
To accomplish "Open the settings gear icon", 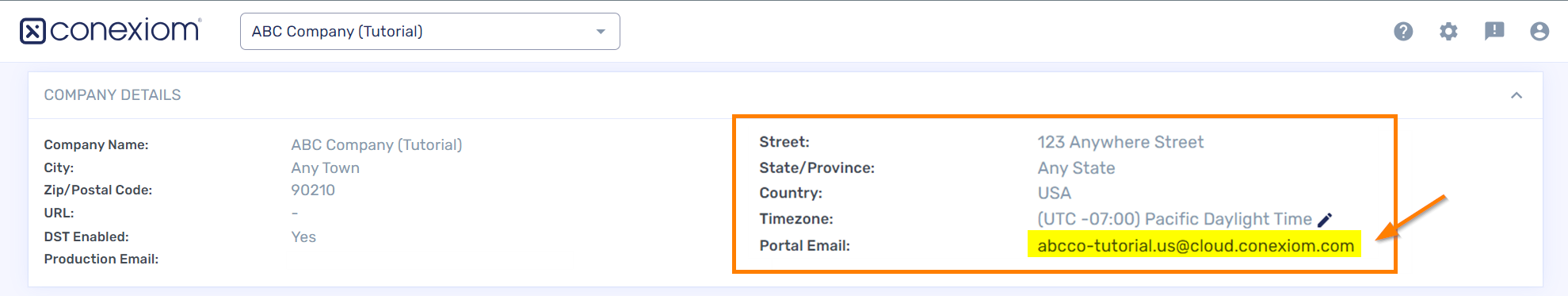I will pos(1448,31).
